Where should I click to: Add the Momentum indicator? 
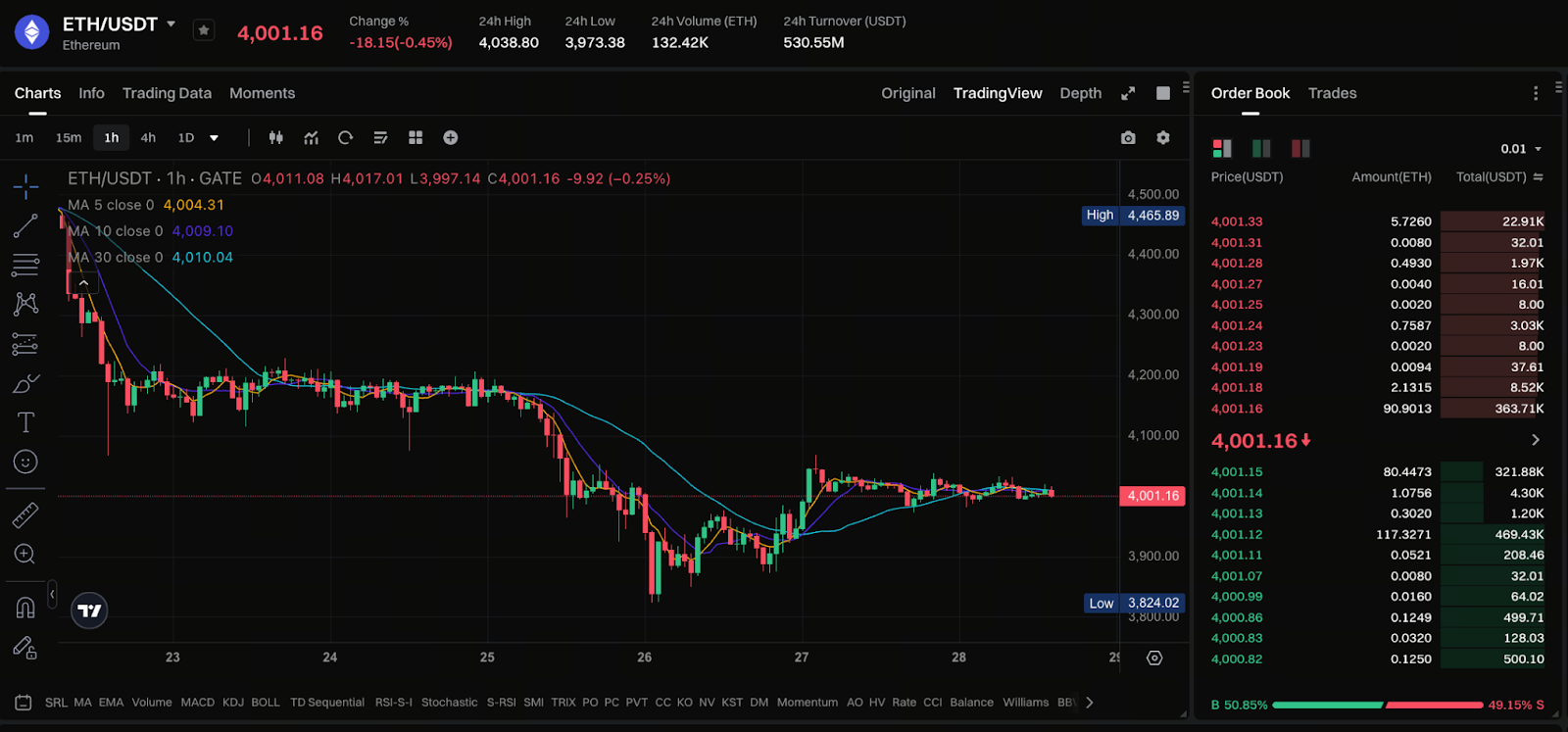[x=808, y=703]
